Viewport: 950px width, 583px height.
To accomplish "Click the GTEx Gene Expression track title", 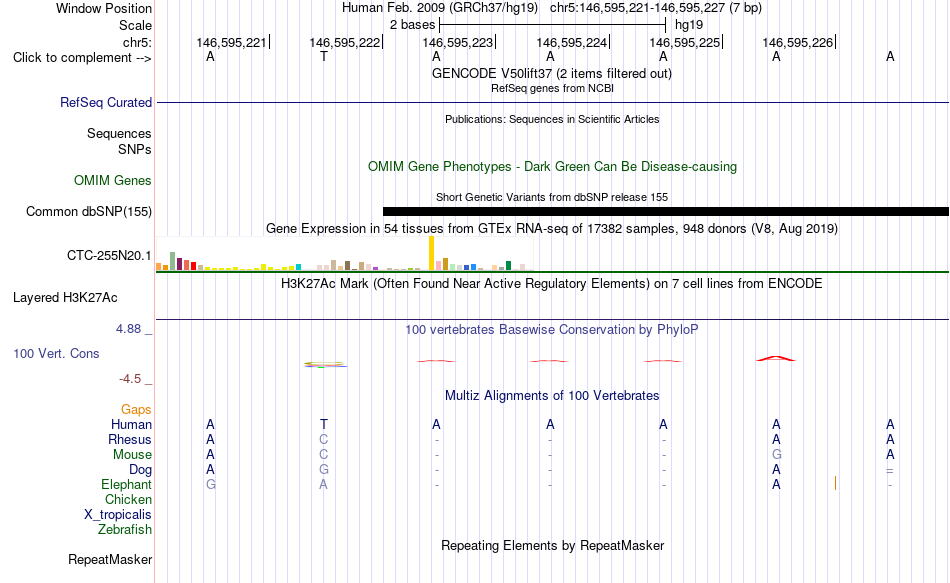I will 552,228.
